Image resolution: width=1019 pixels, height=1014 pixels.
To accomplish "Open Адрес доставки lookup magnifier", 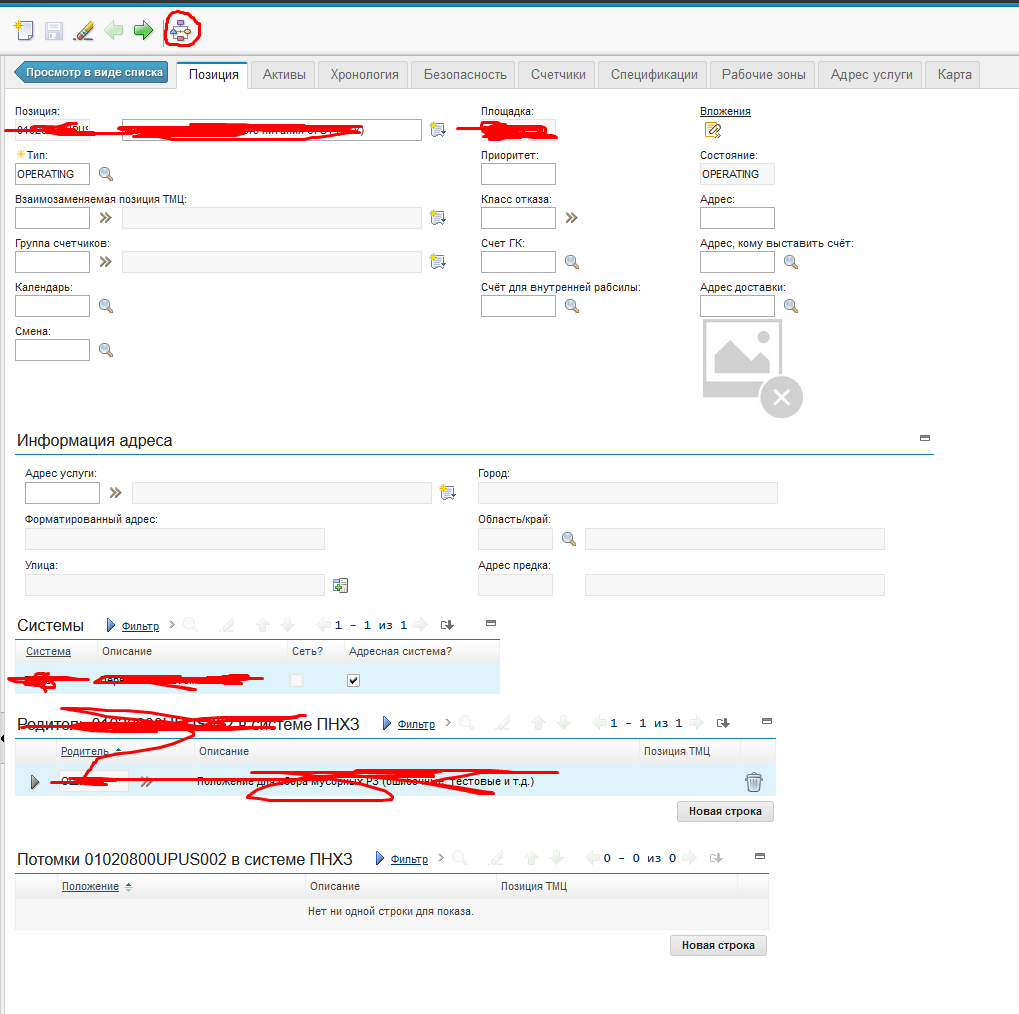I will (x=790, y=306).
